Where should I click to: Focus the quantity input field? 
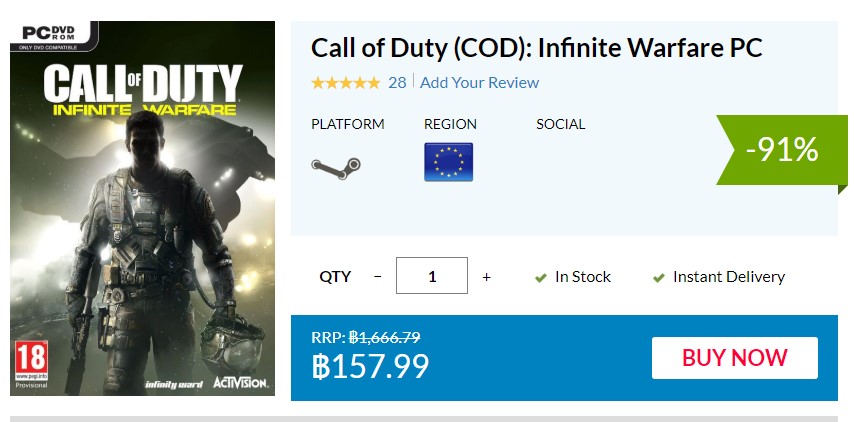(x=432, y=276)
